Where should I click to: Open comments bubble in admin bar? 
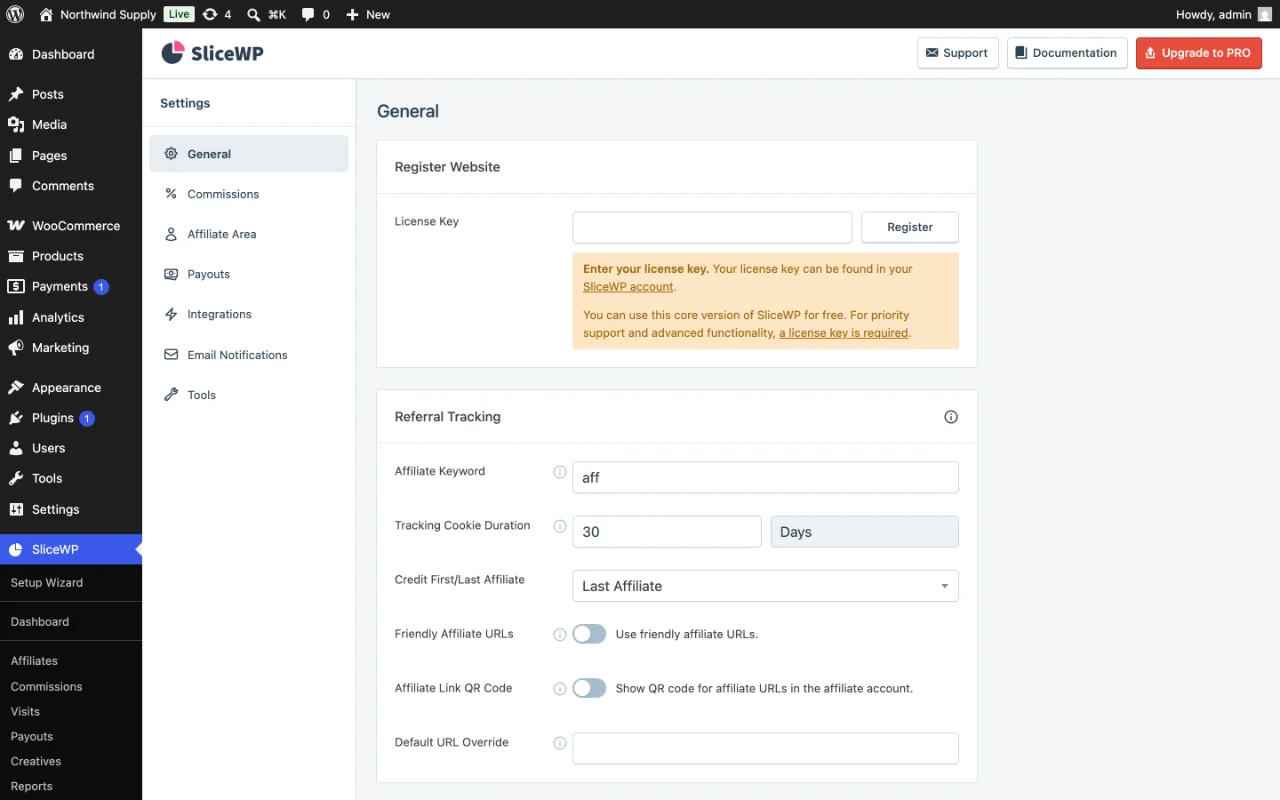coord(315,14)
